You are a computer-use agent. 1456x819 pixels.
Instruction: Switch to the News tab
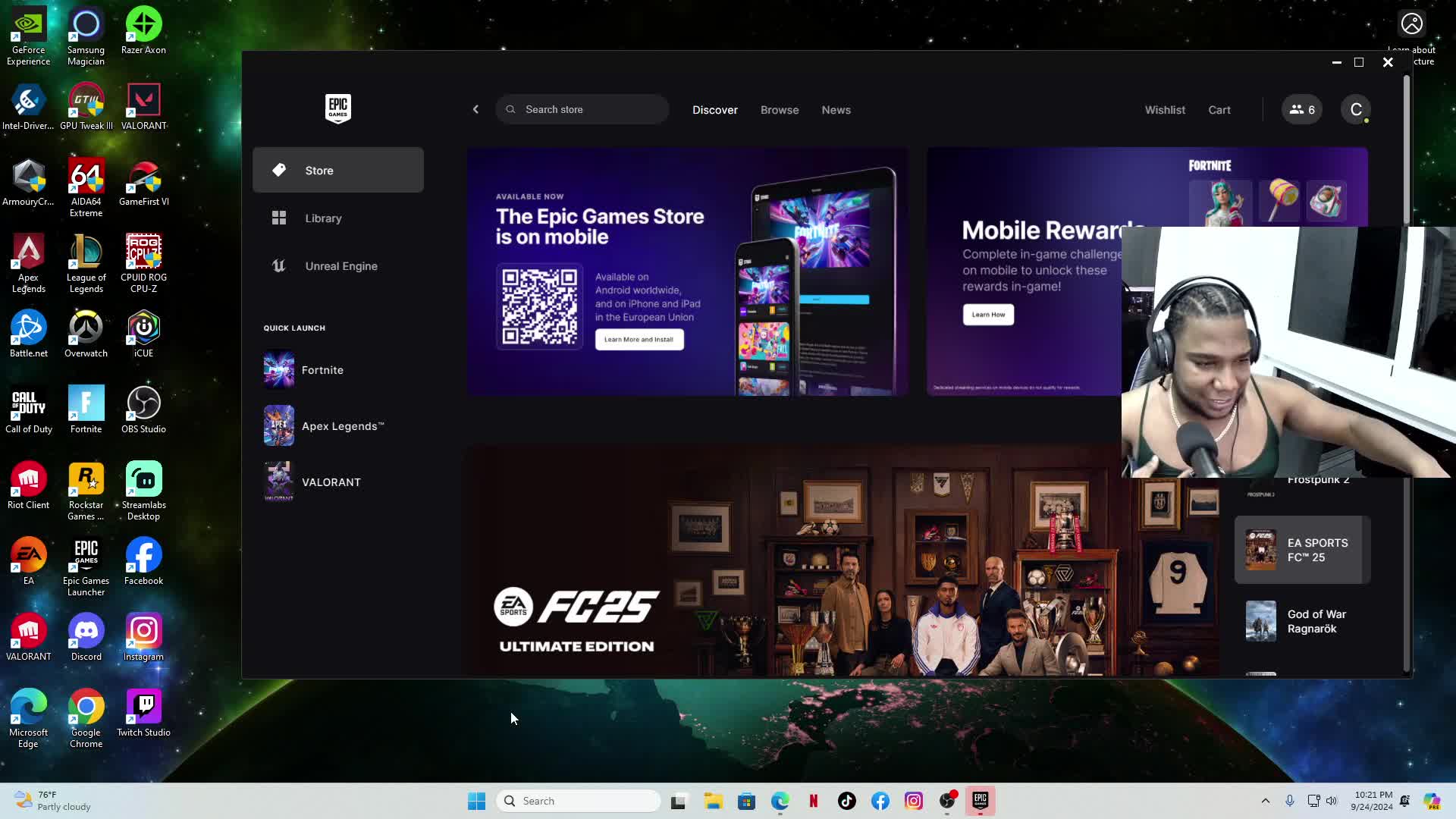tap(836, 110)
